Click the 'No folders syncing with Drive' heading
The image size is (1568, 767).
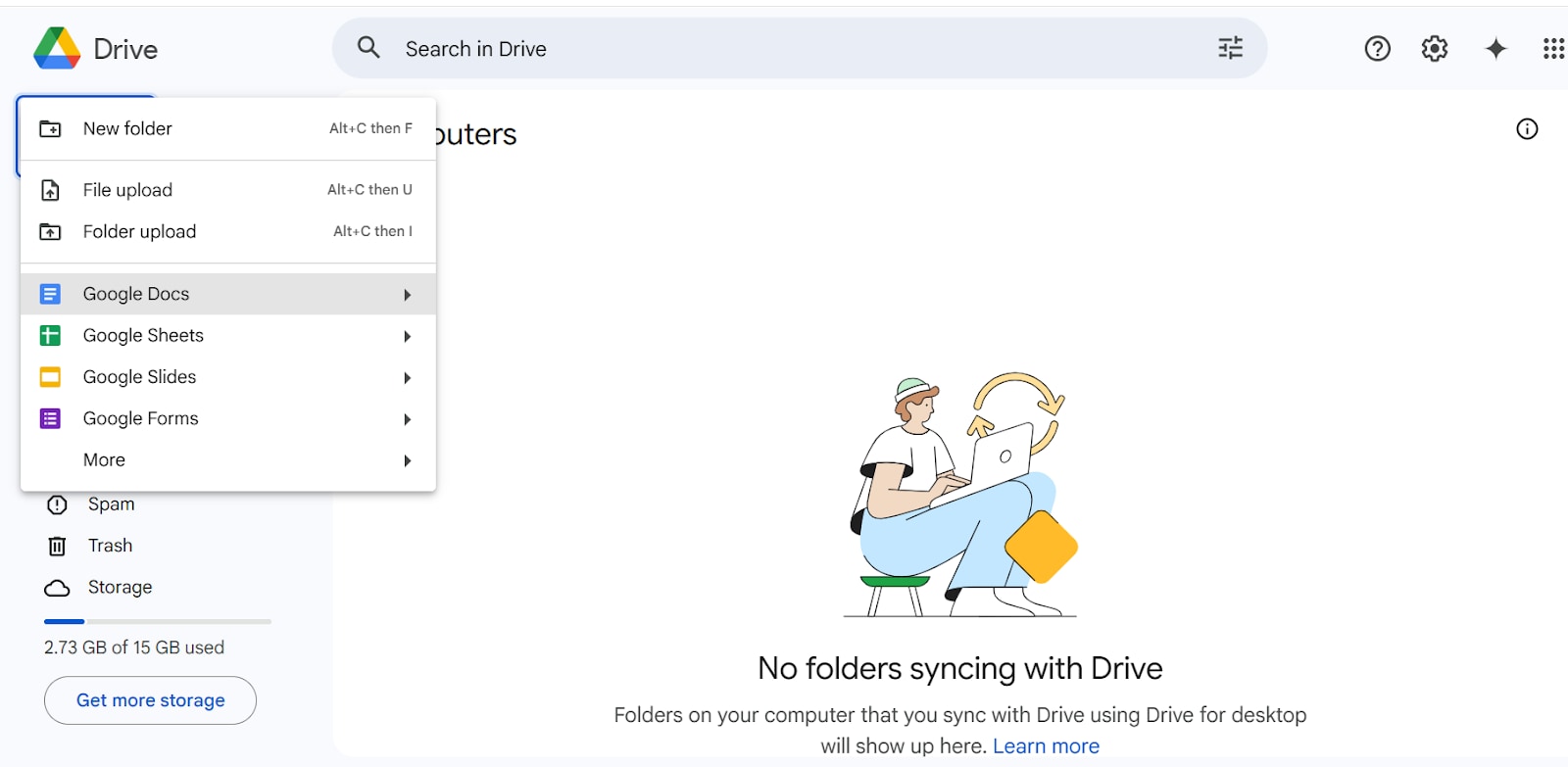[x=960, y=668]
